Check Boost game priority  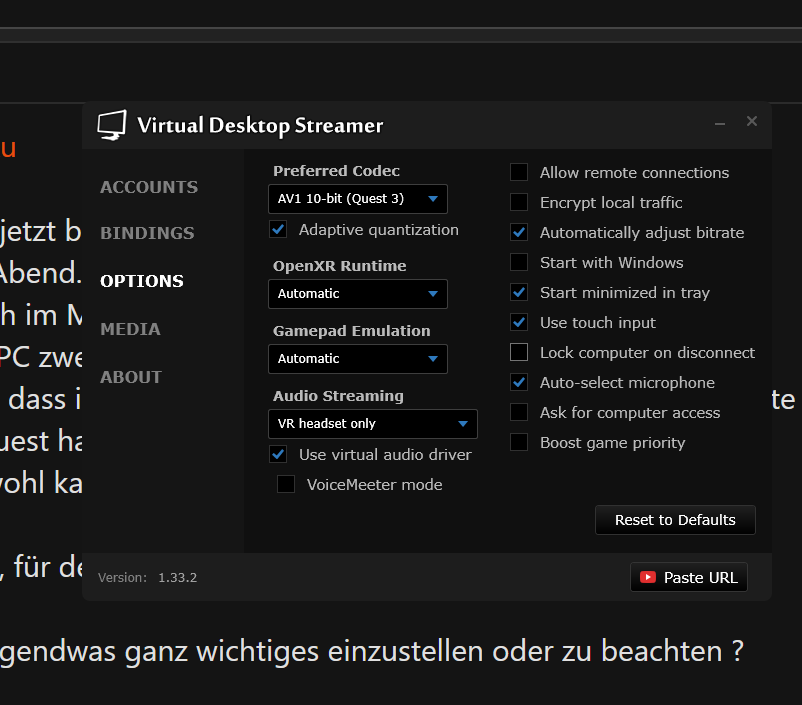[519, 442]
